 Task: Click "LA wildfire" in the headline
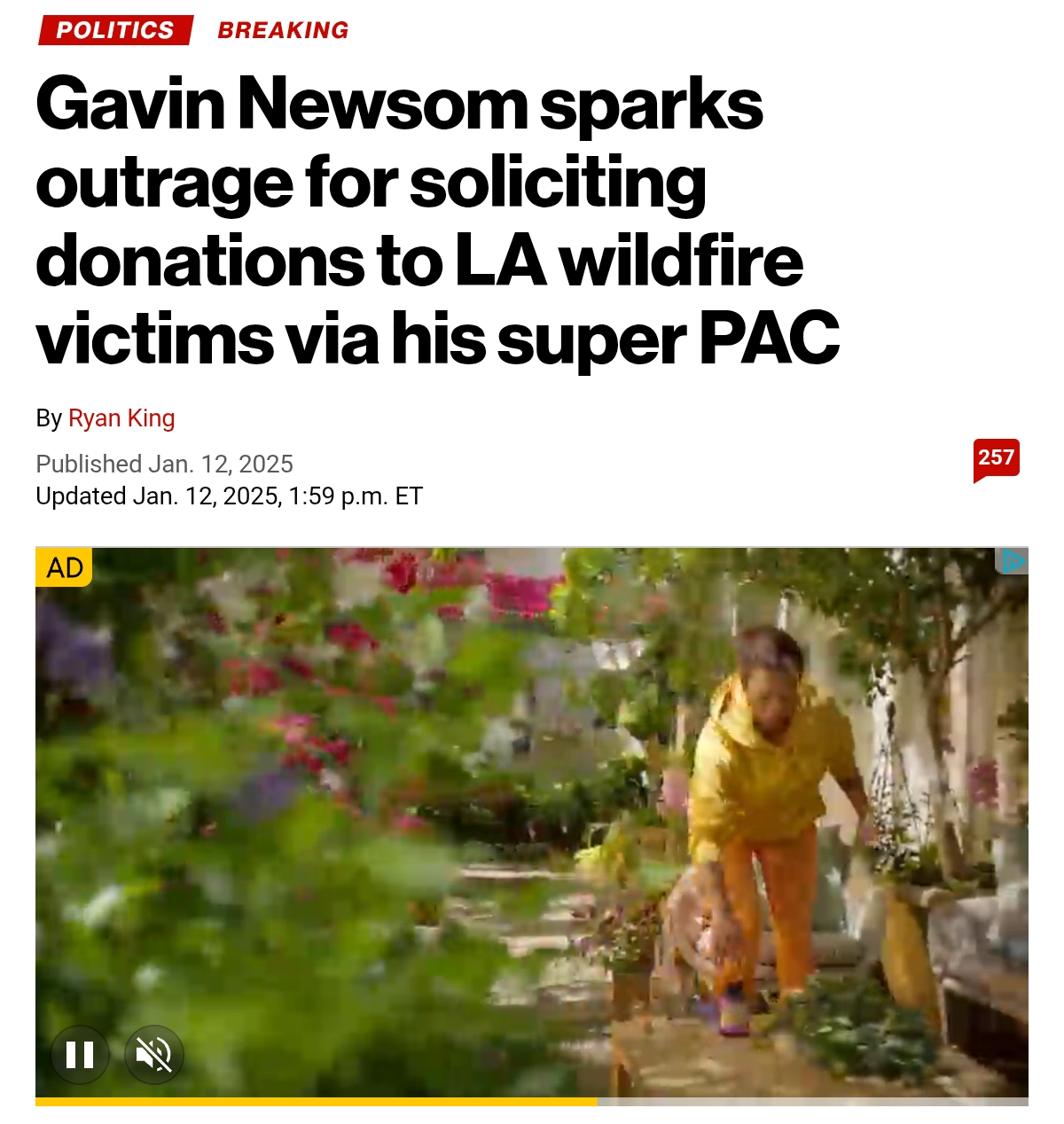630,261
